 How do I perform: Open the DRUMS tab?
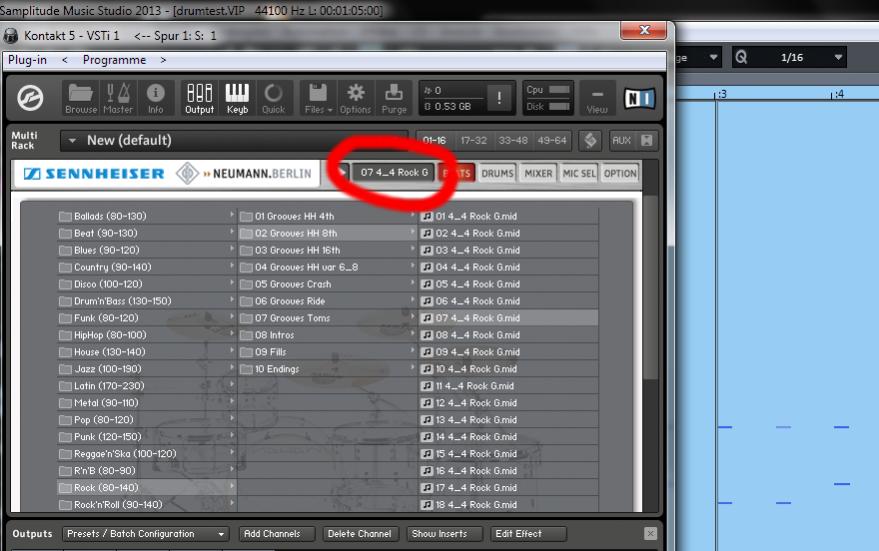tap(497, 173)
